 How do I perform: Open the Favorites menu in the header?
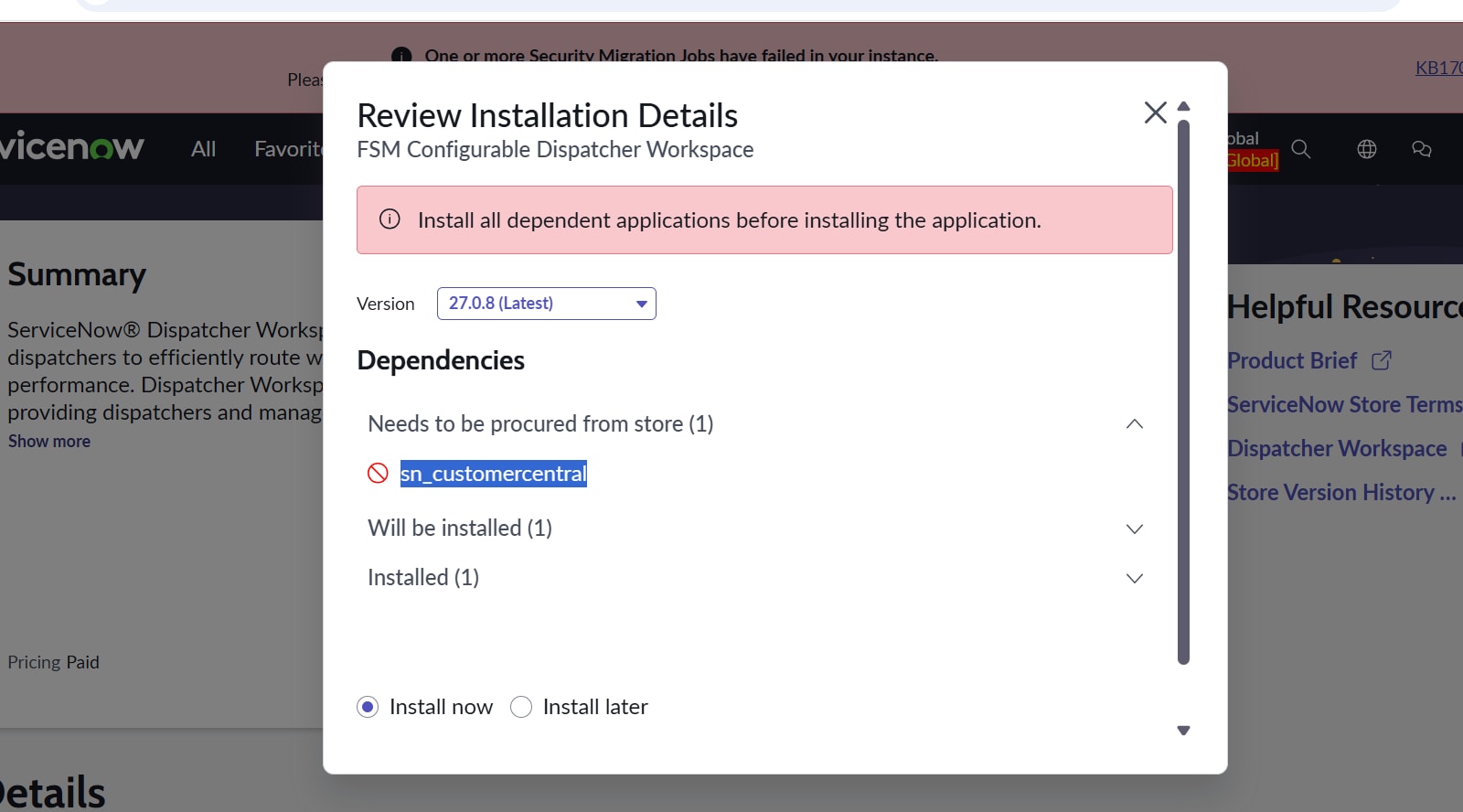(289, 149)
